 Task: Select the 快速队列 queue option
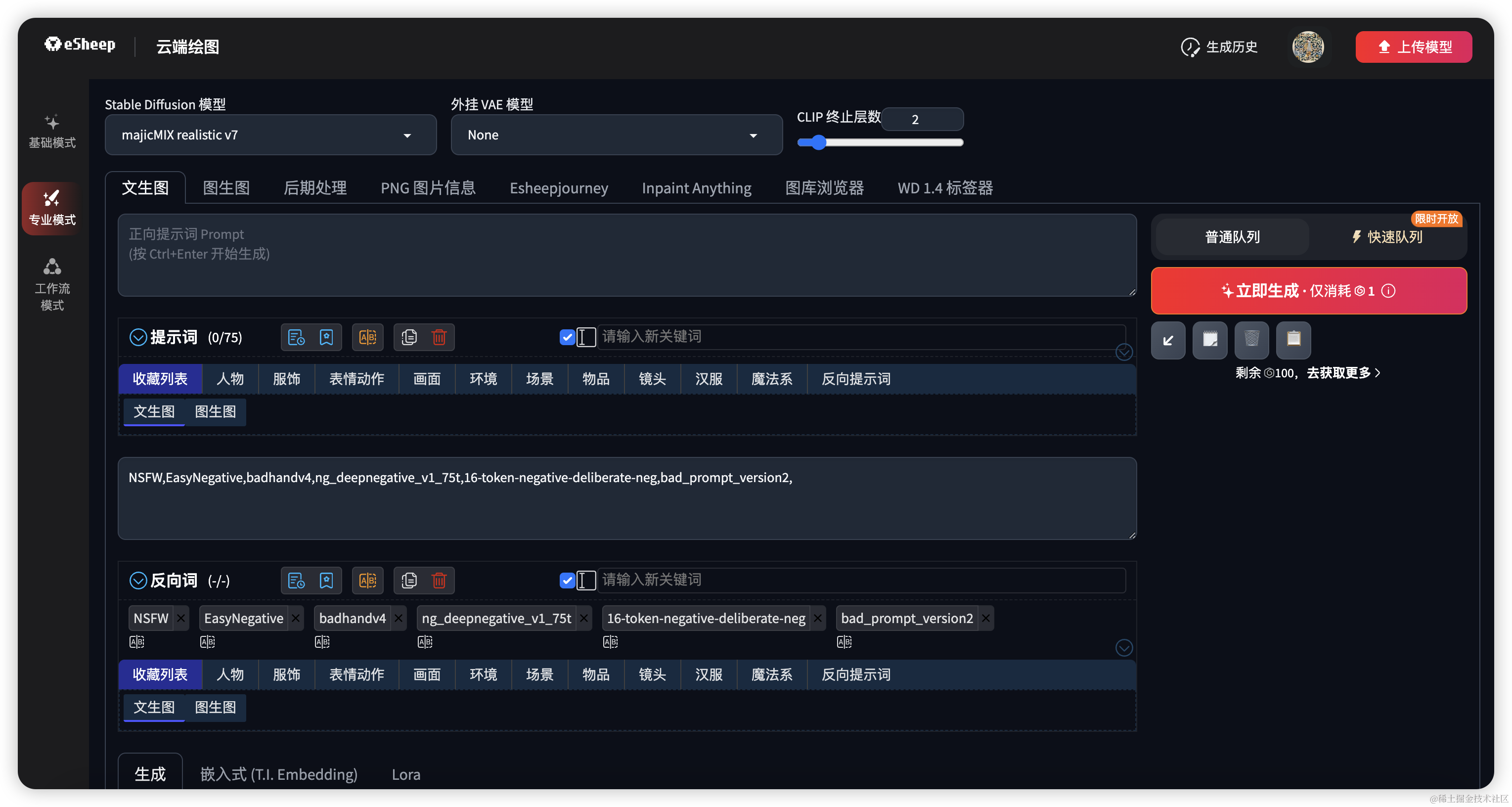click(x=1388, y=237)
